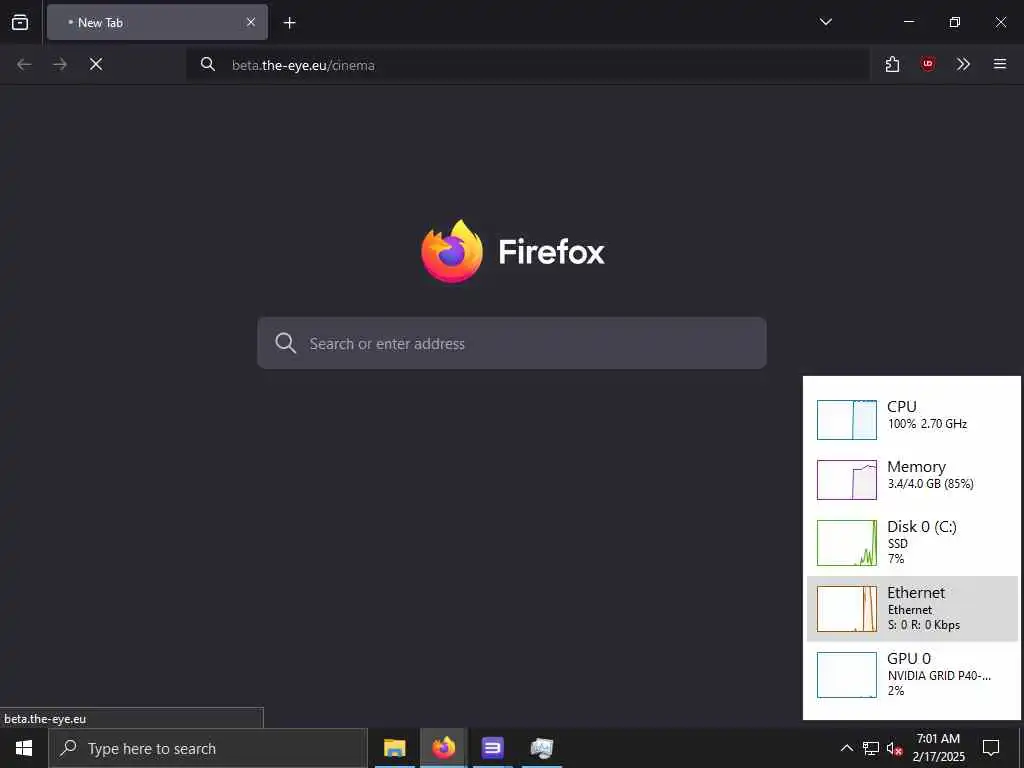Select the CPU performance graph thumbnail

(x=847, y=420)
